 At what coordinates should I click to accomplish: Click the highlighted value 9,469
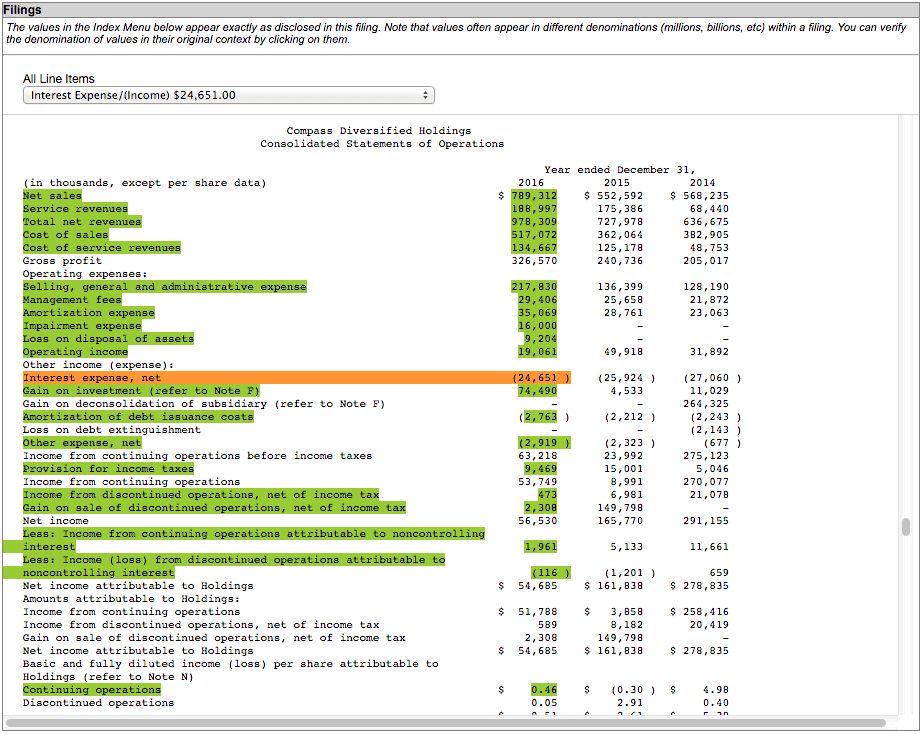click(540, 469)
